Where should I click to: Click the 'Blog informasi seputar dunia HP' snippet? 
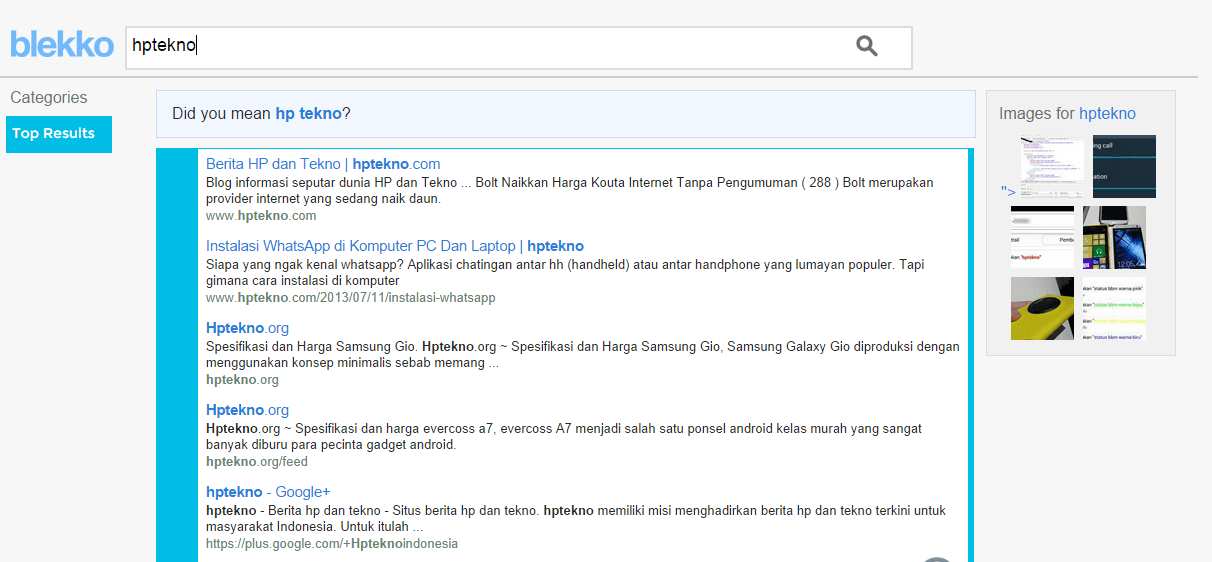click(569, 191)
